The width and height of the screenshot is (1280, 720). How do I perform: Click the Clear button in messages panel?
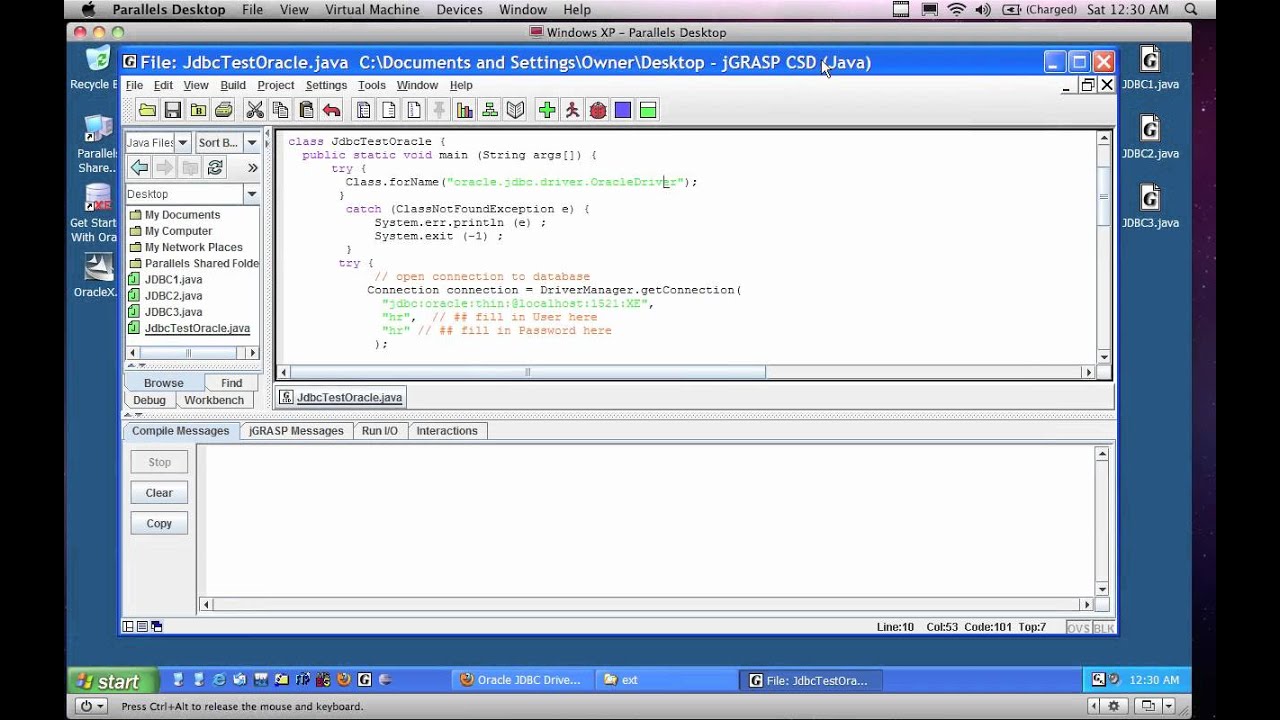pos(159,493)
